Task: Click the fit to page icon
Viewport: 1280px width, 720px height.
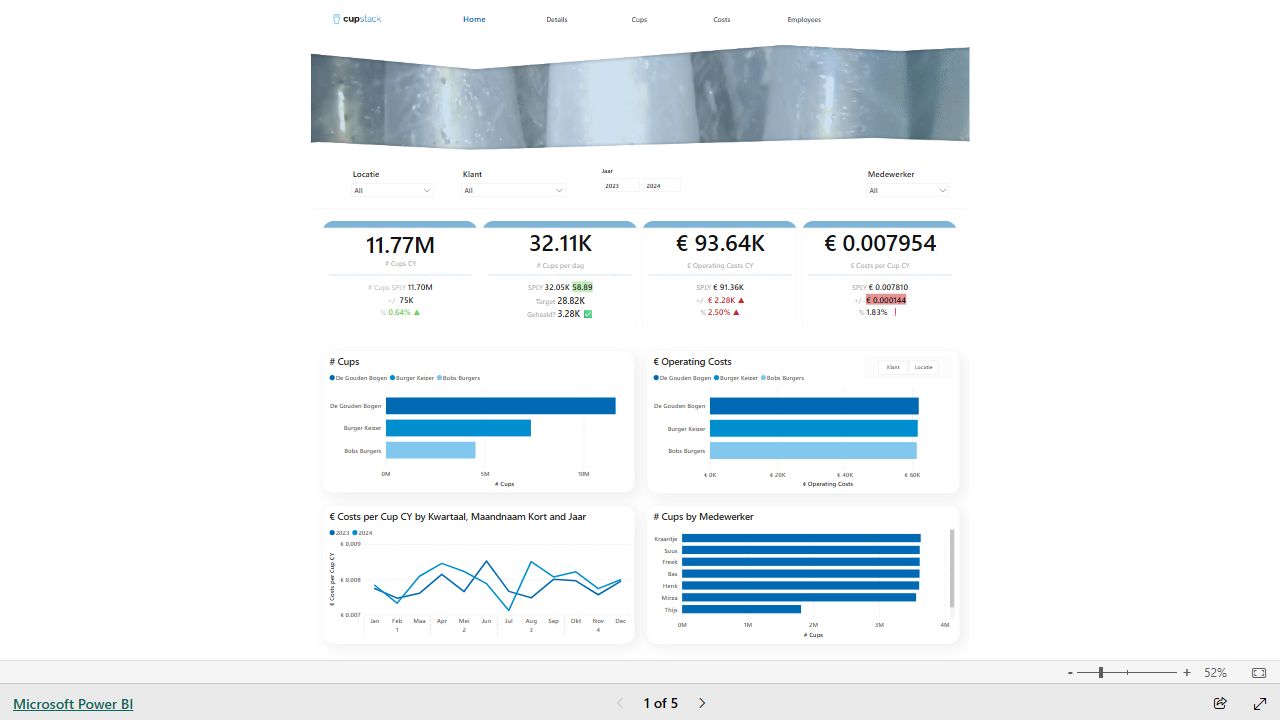Action: click(1259, 673)
